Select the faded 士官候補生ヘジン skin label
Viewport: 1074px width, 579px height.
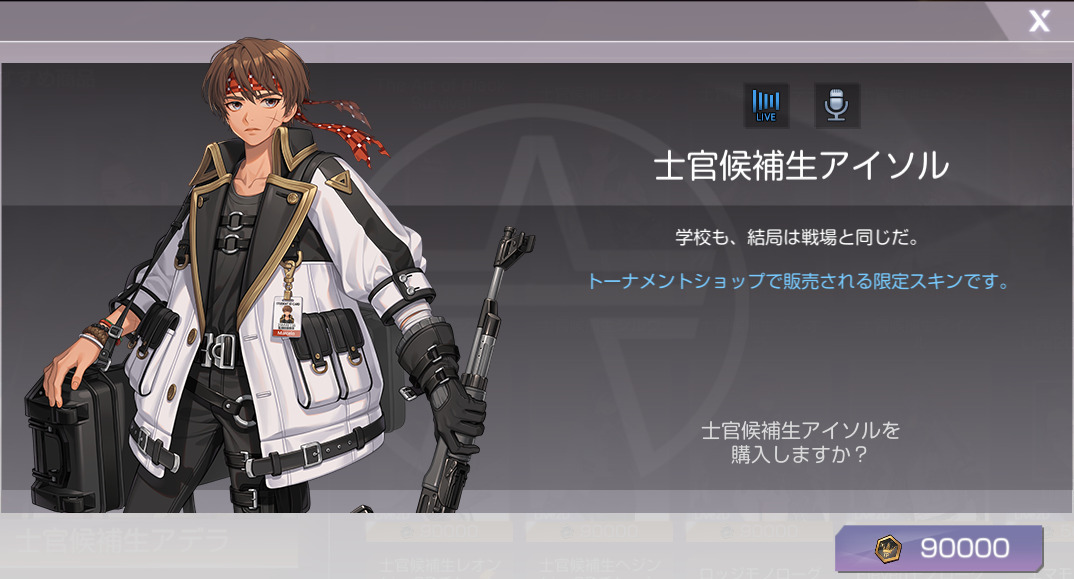tap(600, 566)
